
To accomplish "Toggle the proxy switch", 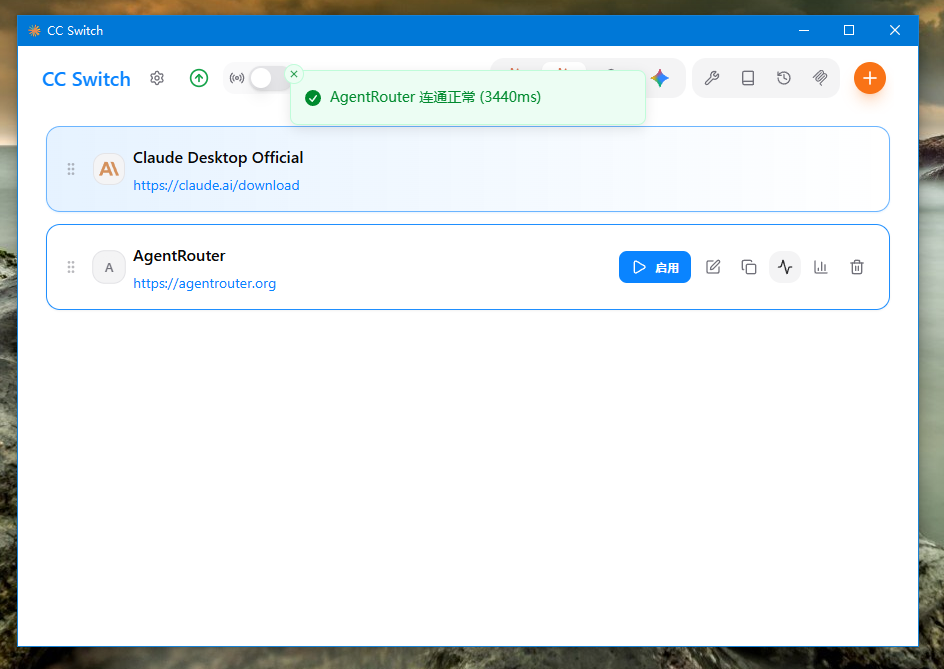I will coord(270,78).
